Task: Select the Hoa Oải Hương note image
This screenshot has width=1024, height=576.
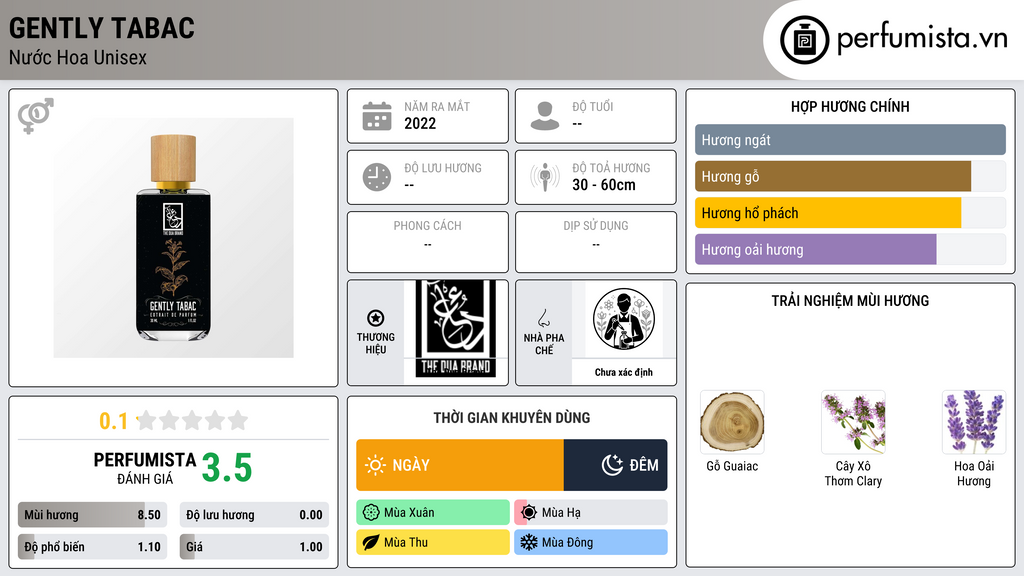Action: coord(974,423)
